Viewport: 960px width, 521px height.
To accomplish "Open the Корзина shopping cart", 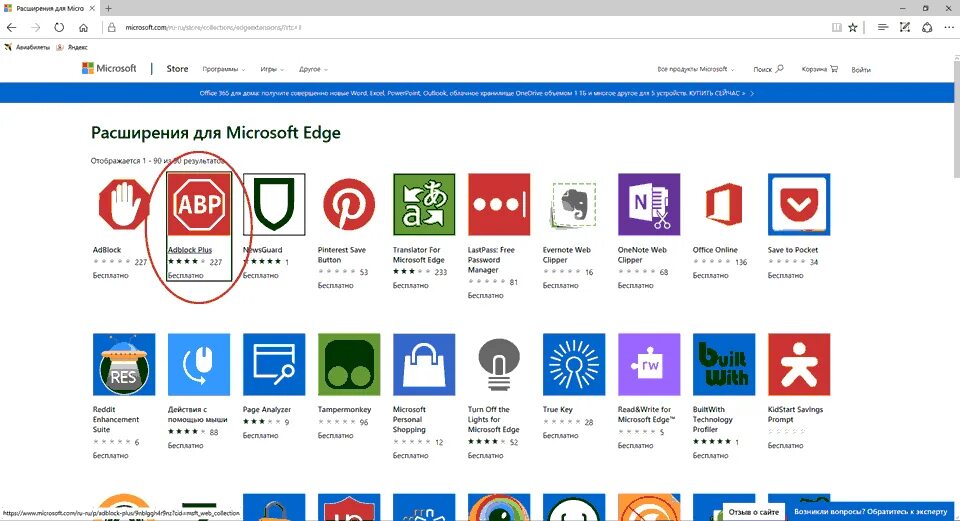I will pyautogui.click(x=820, y=69).
